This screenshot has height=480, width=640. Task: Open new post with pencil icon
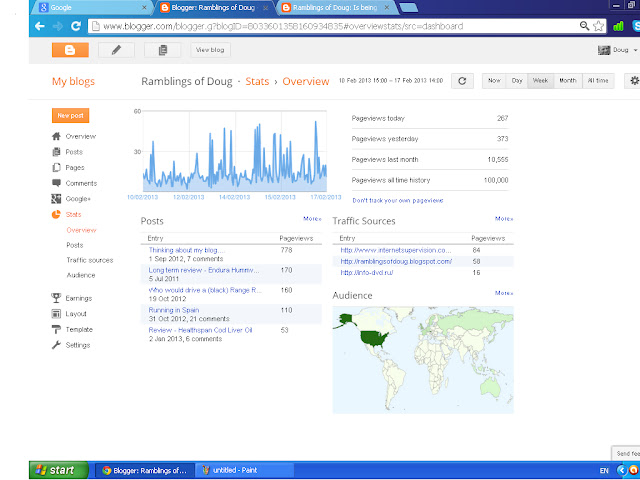coord(116,50)
